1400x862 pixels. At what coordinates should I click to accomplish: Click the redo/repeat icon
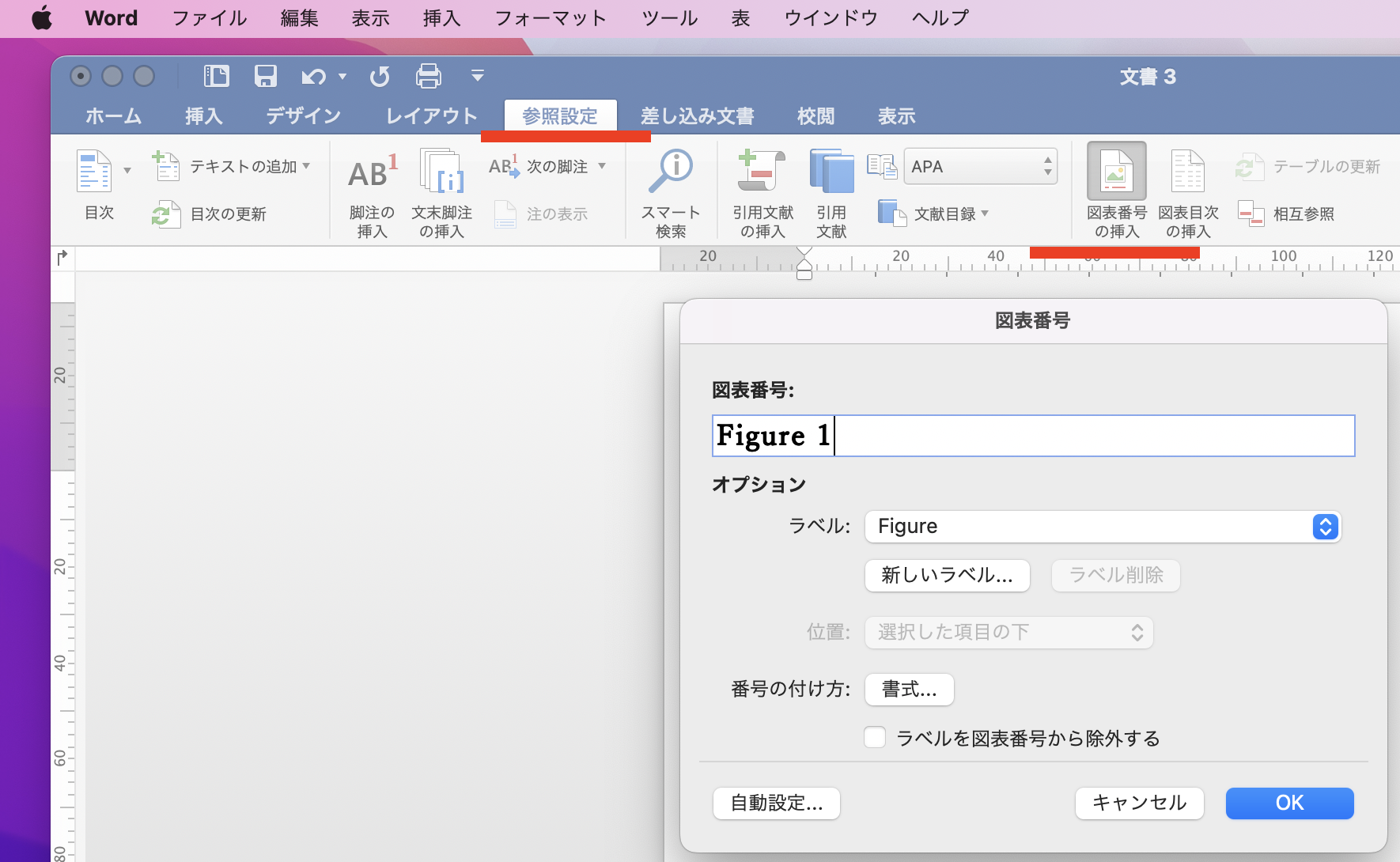[x=380, y=76]
